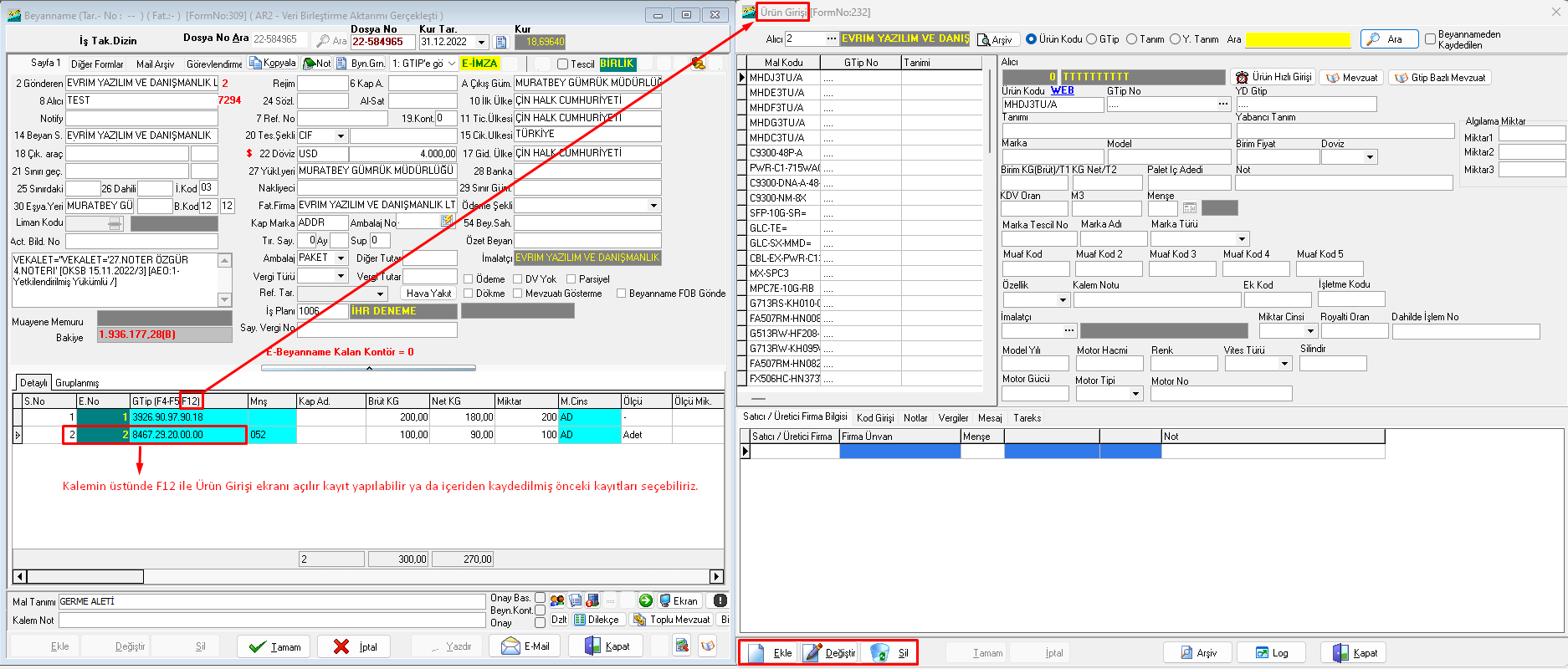Open 20 Tes.Şekli CIF dropdown
The width and height of the screenshot is (1568, 669).
click(341, 135)
